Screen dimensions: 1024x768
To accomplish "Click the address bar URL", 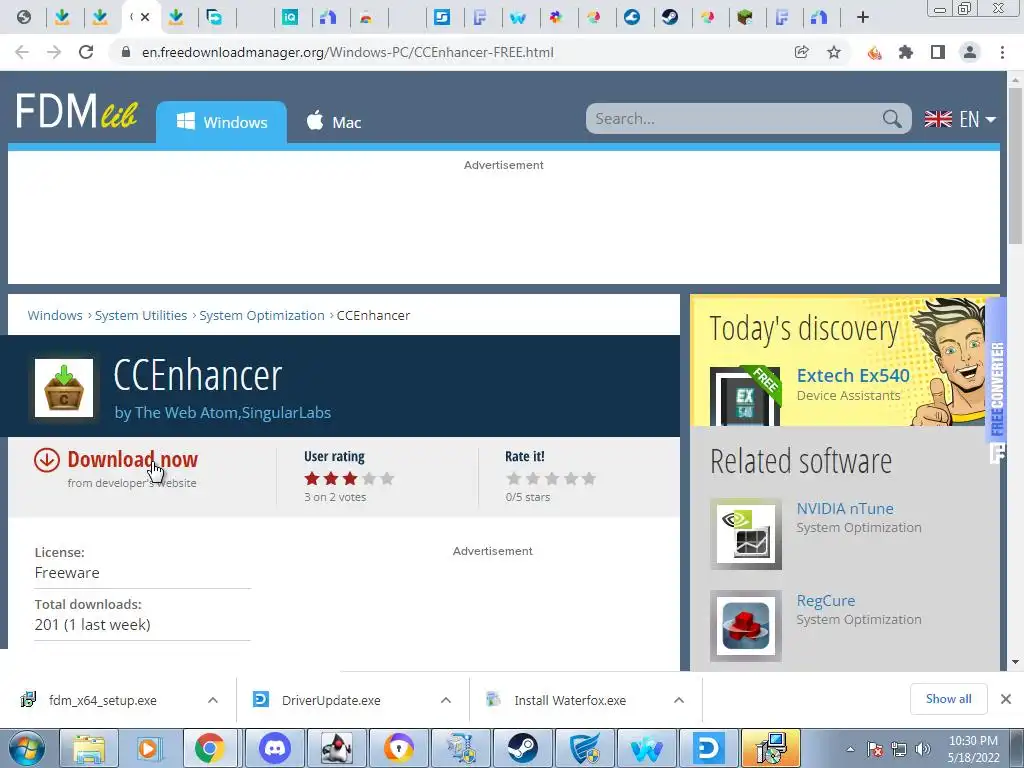I will coord(347,52).
